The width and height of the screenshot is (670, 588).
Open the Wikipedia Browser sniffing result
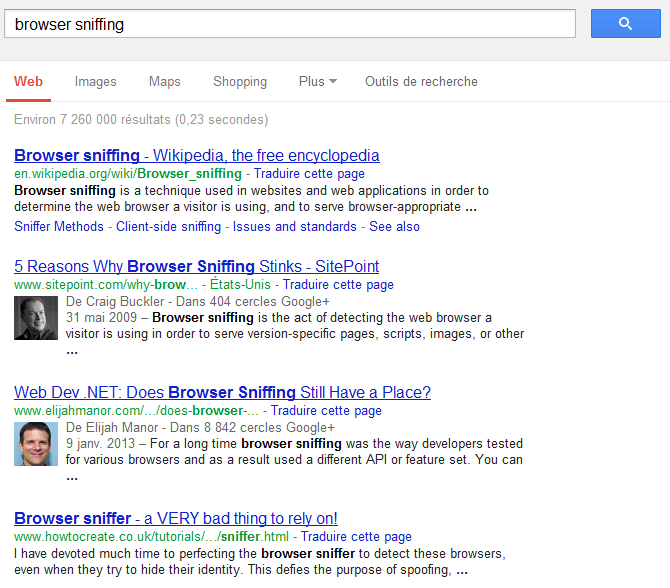click(x=197, y=155)
